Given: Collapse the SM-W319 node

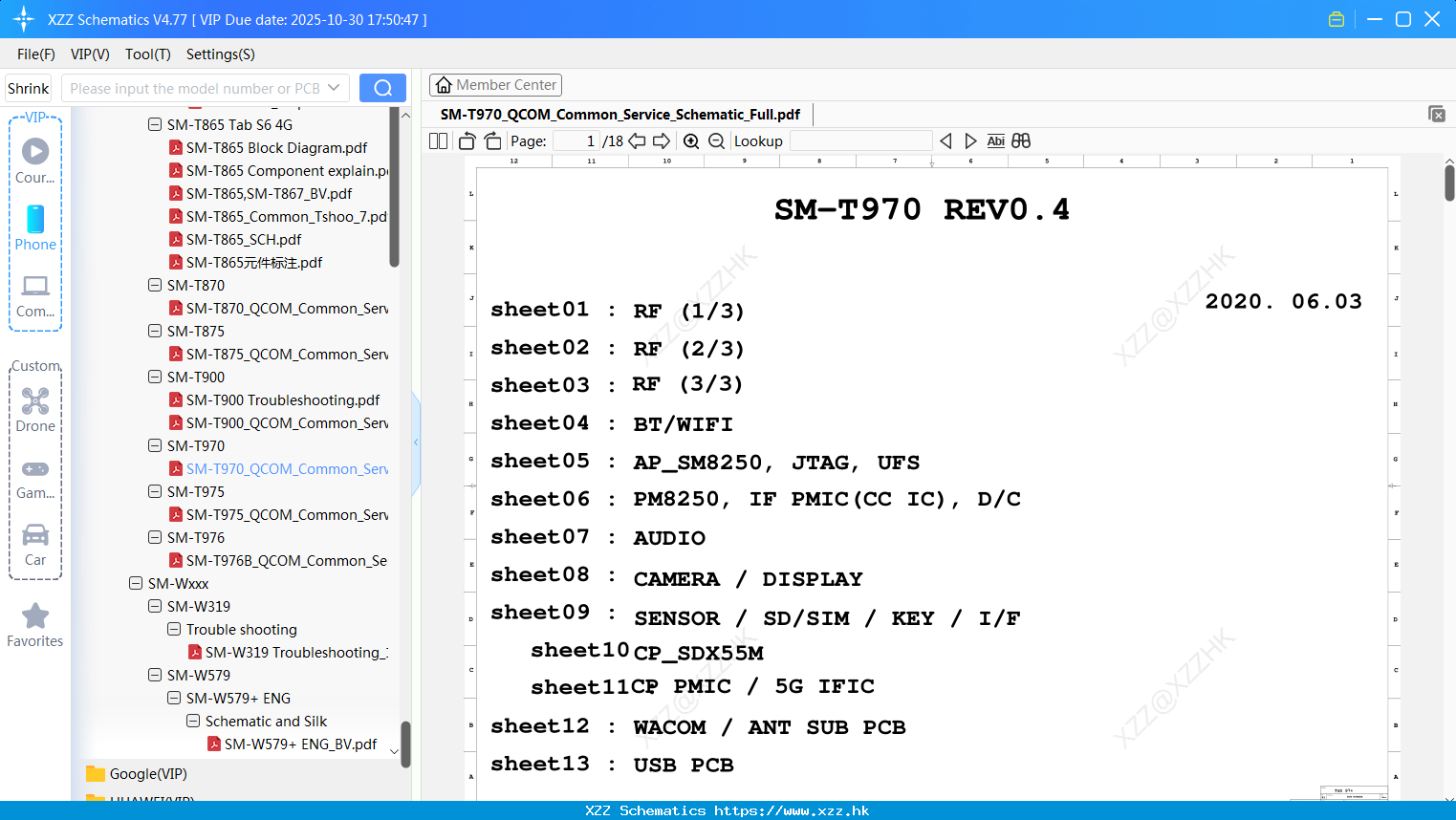Looking at the screenshot, I should (x=155, y=606).
